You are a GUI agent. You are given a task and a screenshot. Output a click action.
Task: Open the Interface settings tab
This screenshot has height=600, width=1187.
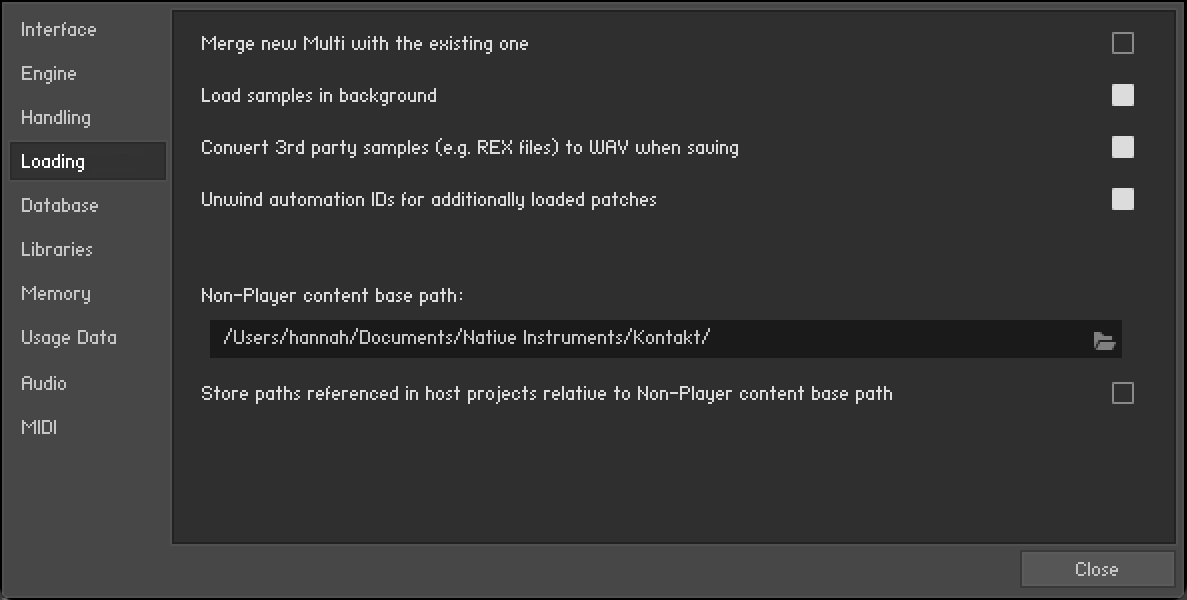[x=59, y=30]
